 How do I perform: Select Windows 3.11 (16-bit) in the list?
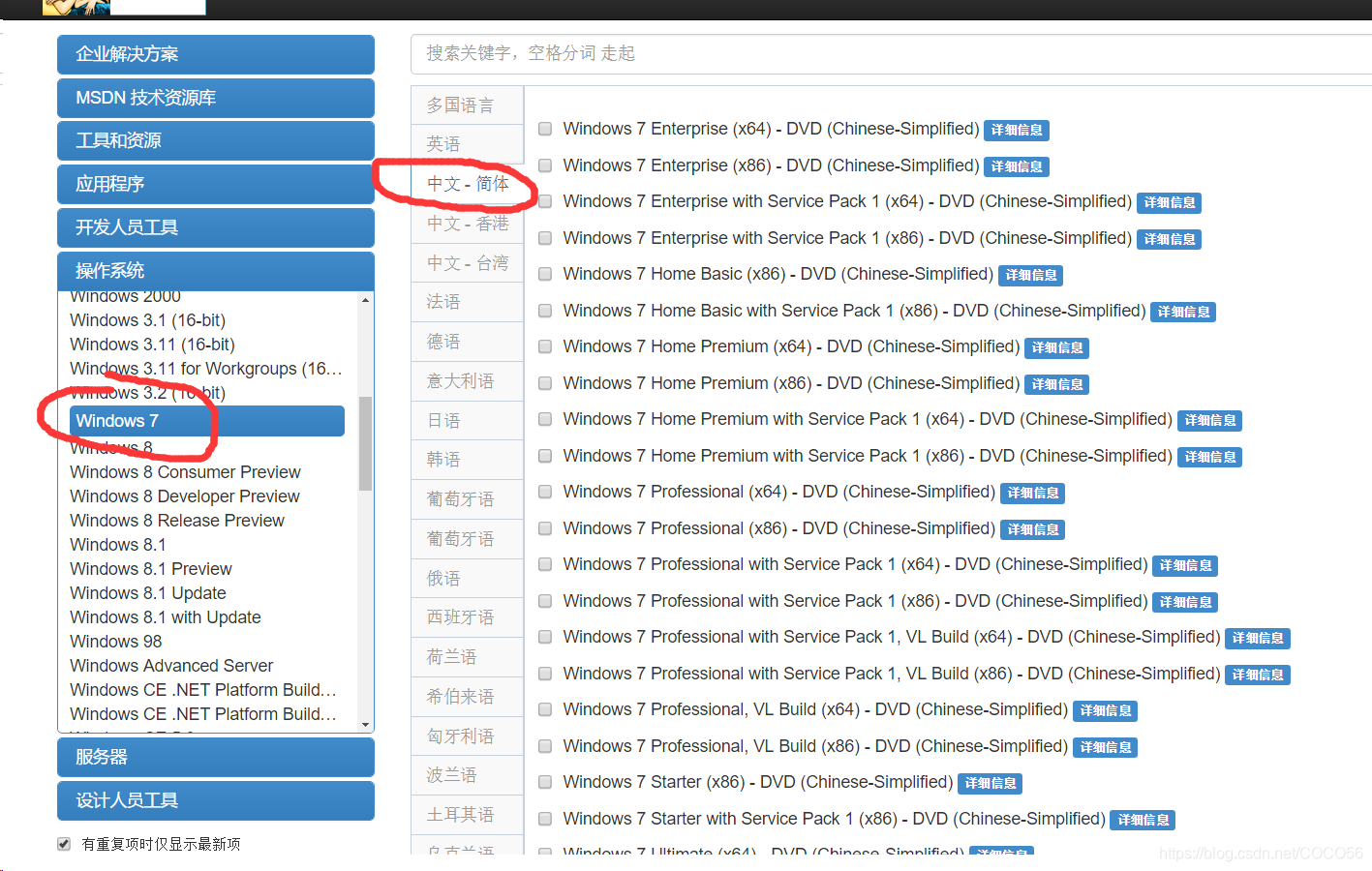click(153, 345)
